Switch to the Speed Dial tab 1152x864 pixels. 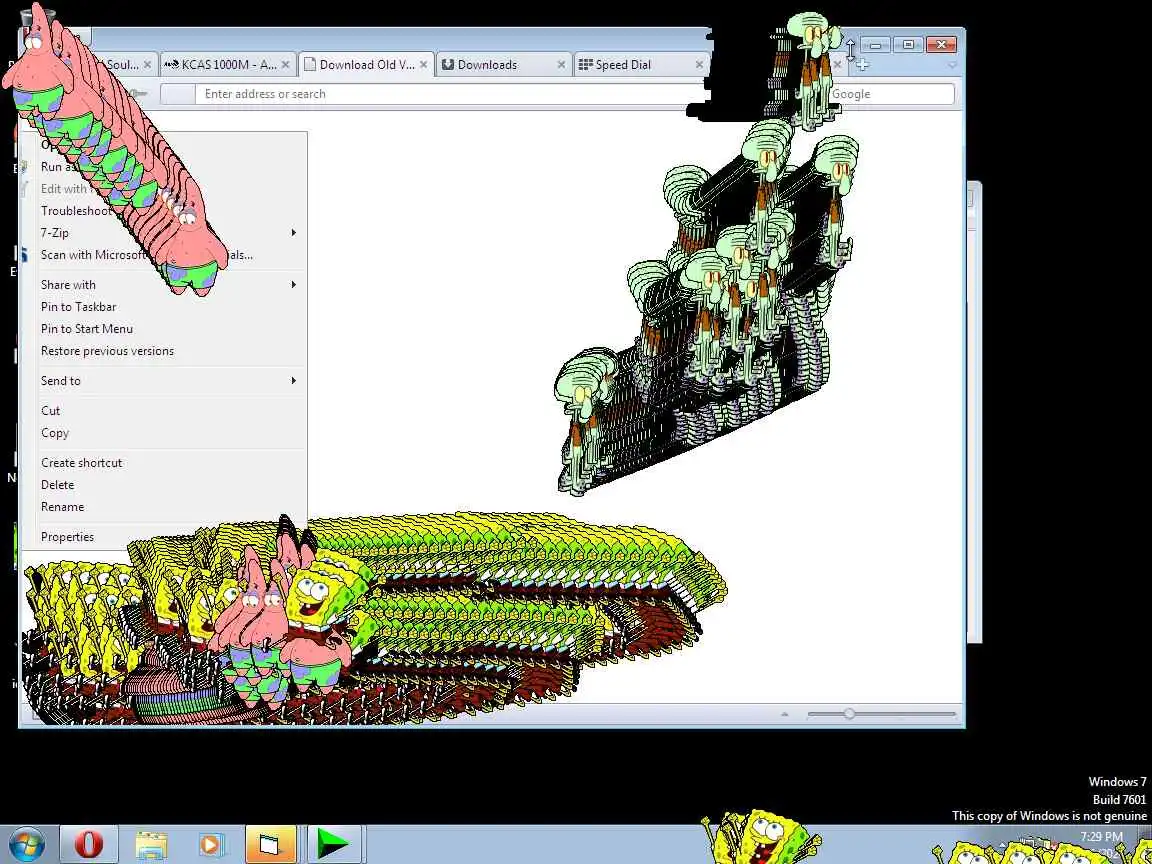point(641,65)
